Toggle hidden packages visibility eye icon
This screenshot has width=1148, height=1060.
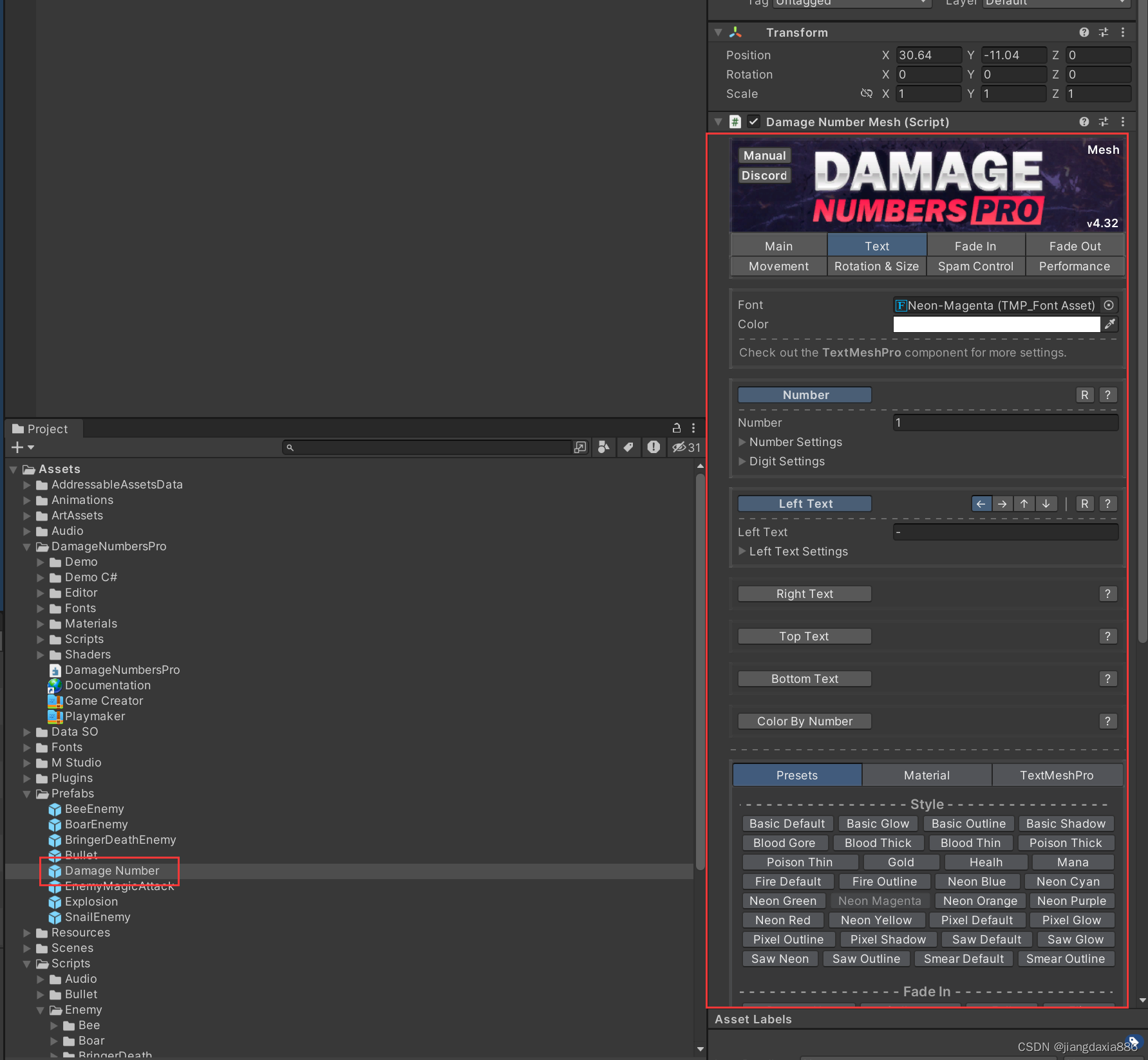(x=686, y=447)
